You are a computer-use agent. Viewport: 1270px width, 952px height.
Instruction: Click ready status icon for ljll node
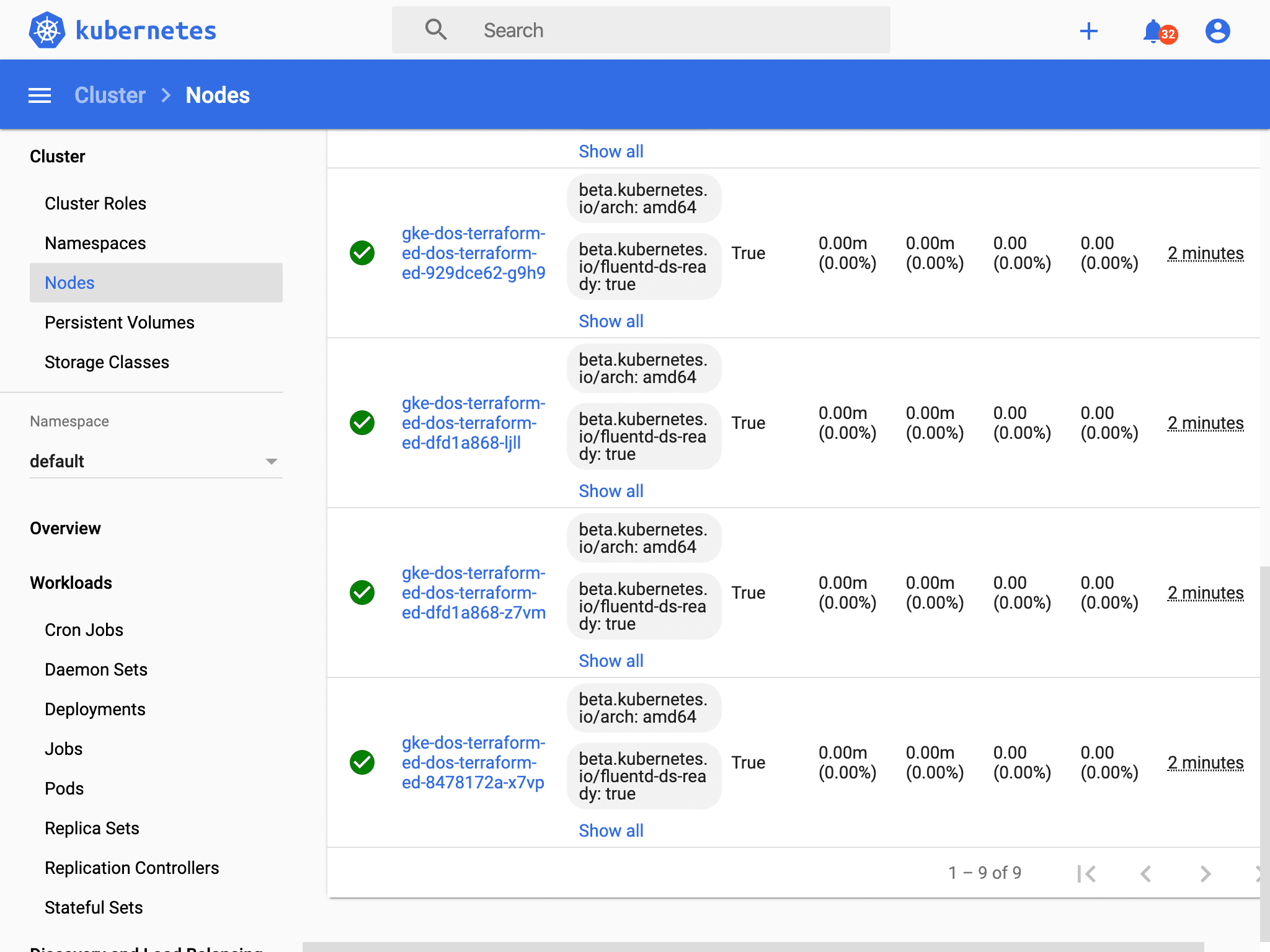tap(362, 423)
